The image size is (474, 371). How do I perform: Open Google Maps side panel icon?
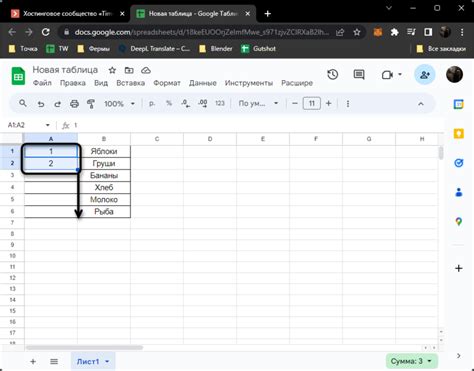click(459, 221)
